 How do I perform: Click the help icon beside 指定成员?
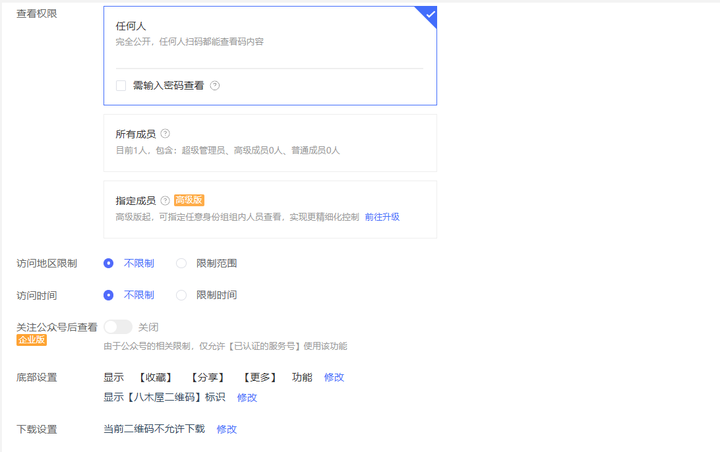pos(165,200)
